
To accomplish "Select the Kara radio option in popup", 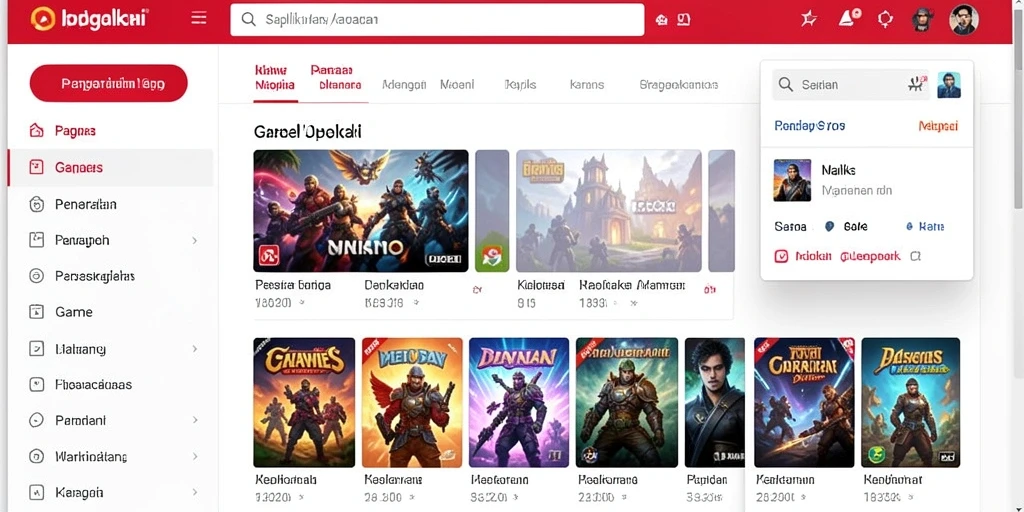I will point(909,227).
